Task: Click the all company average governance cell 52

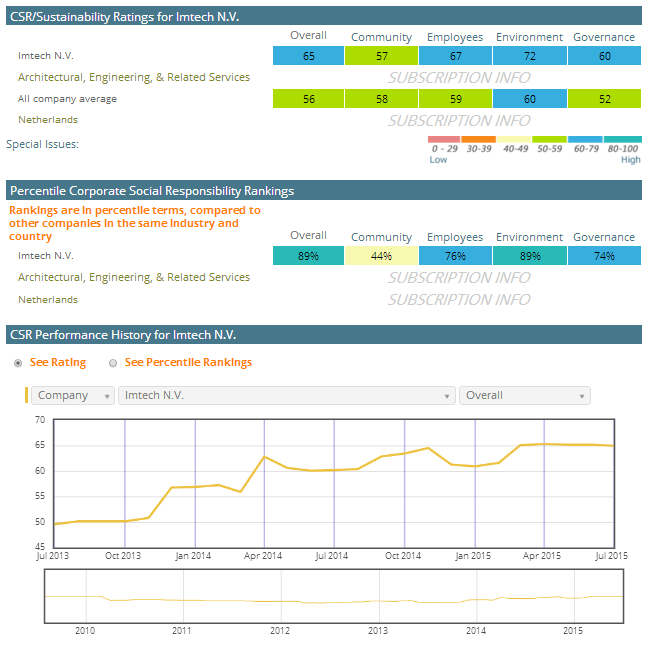Action: [x=604, y=99]
